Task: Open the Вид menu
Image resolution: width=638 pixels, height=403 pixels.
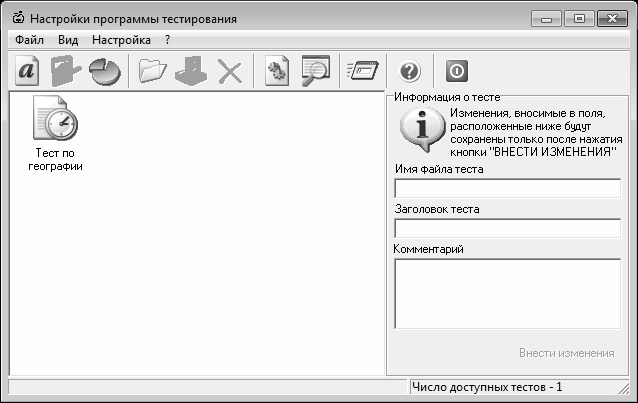Action: click(68, 40)
